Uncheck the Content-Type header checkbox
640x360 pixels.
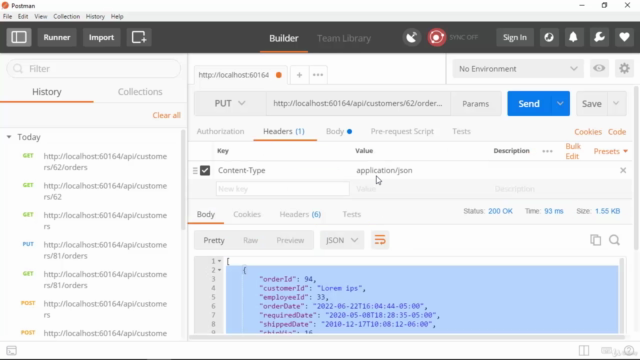(205, 170)
